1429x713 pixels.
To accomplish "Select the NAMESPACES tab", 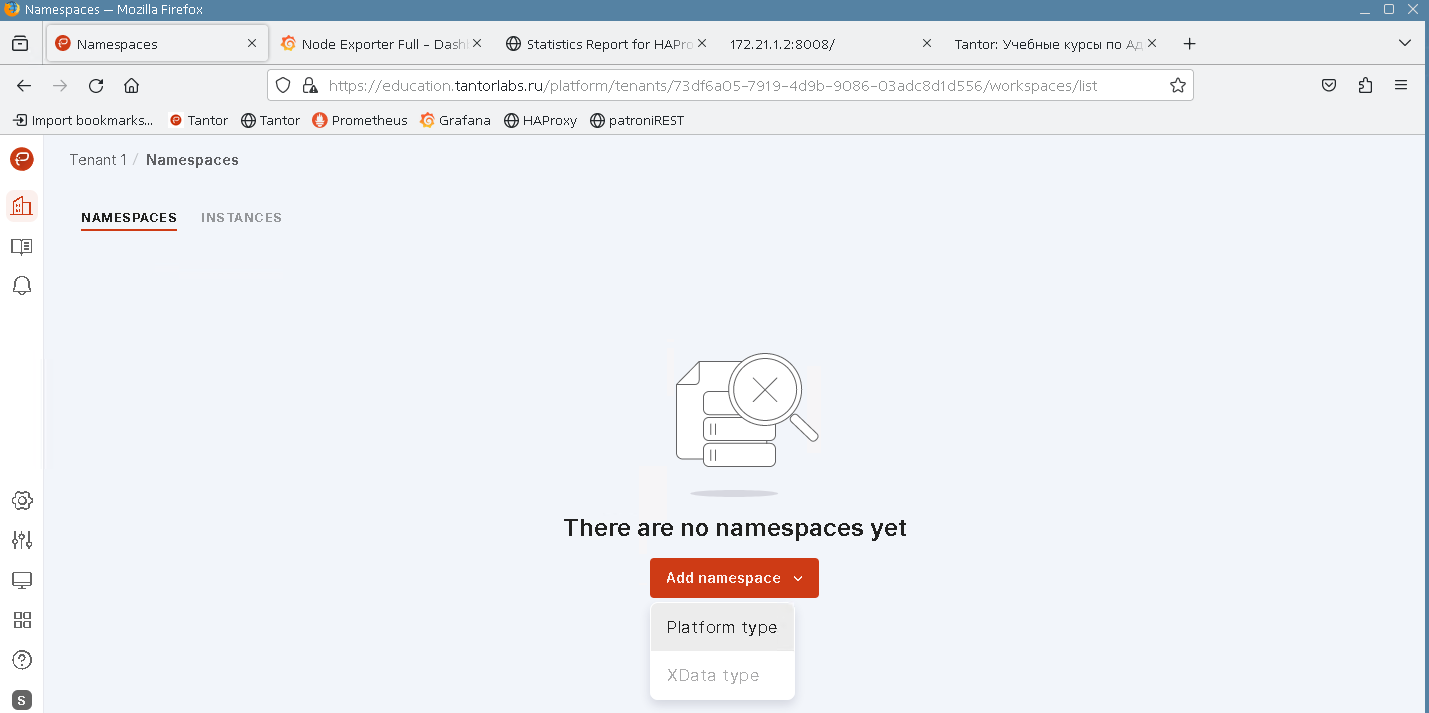I will (x=129, y=217).
